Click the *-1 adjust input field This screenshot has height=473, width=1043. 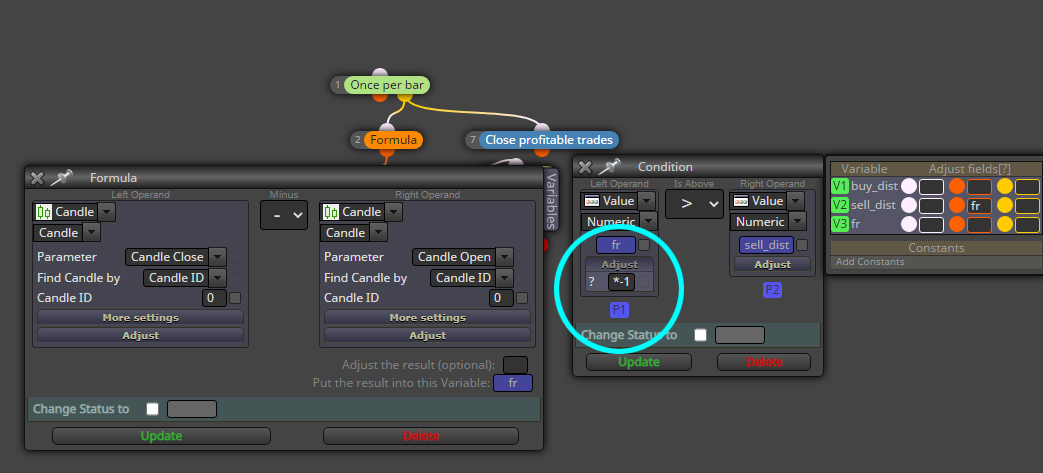coord(622,282)
